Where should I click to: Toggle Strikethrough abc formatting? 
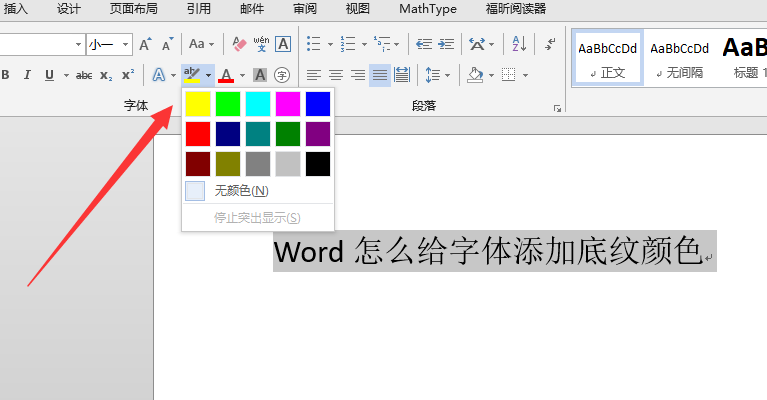pos(84,75)
